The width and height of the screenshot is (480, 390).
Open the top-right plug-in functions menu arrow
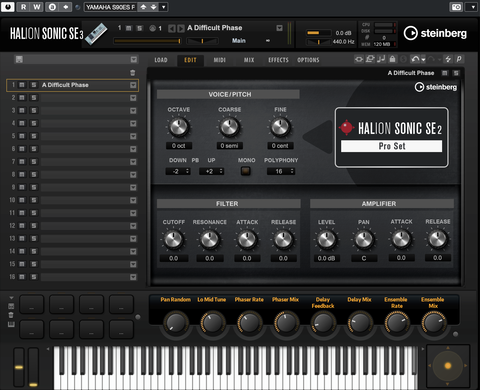(x=473, y=7)
